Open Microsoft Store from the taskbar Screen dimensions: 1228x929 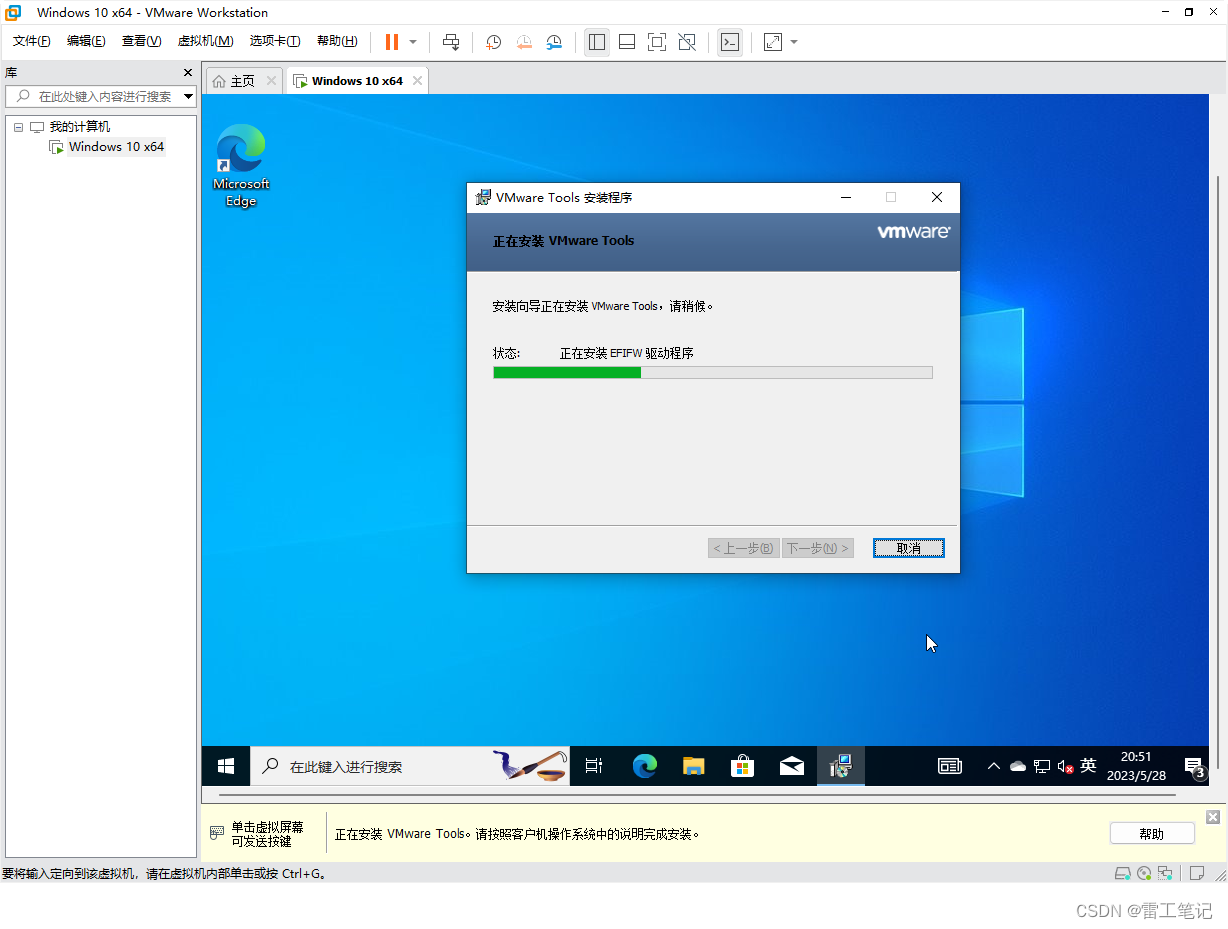click(x=742, y=766)
